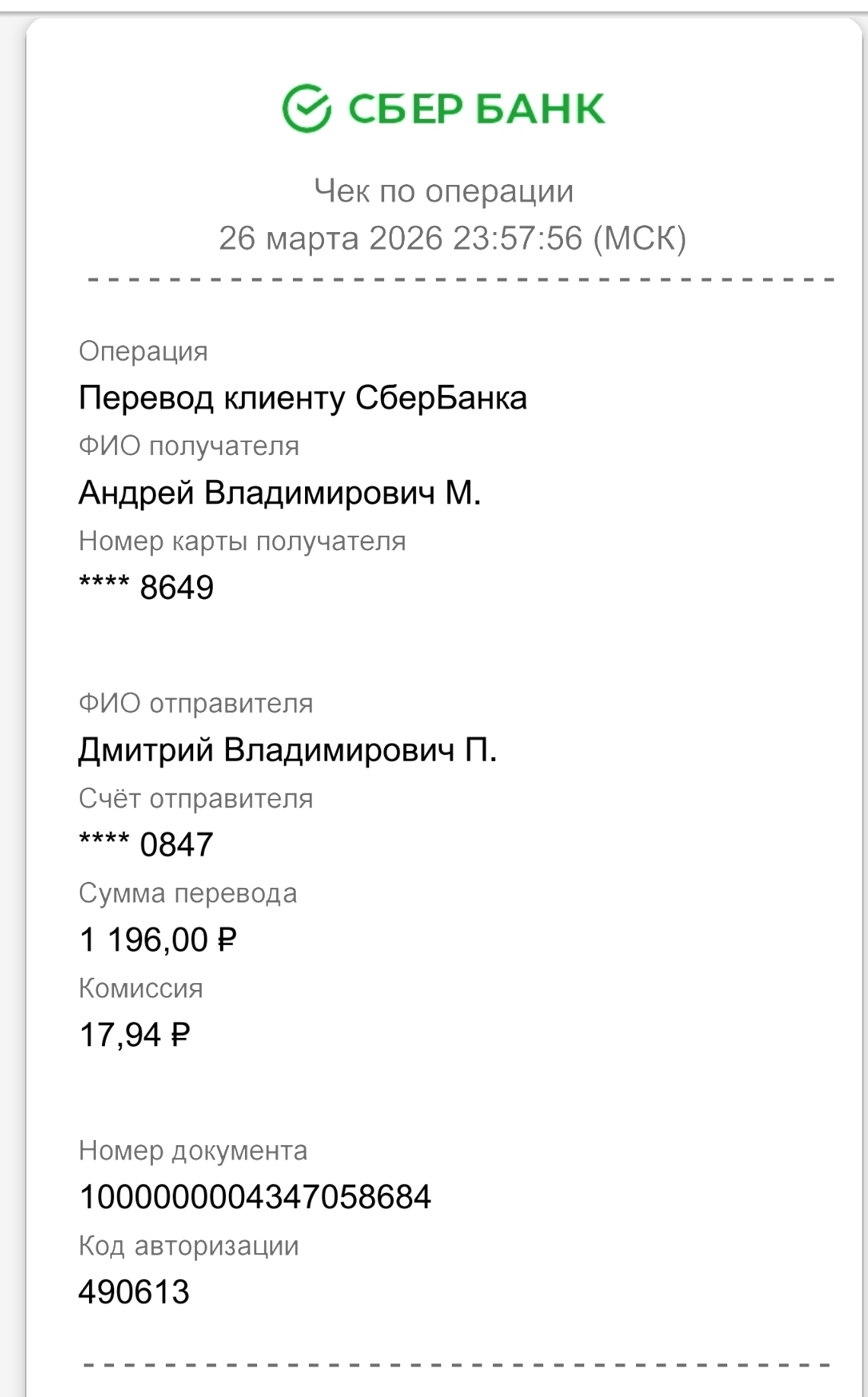Click 'Перевод клиенту СберБанка' operation text
This screenshot has height=1397, width=868.
(303, 398)
